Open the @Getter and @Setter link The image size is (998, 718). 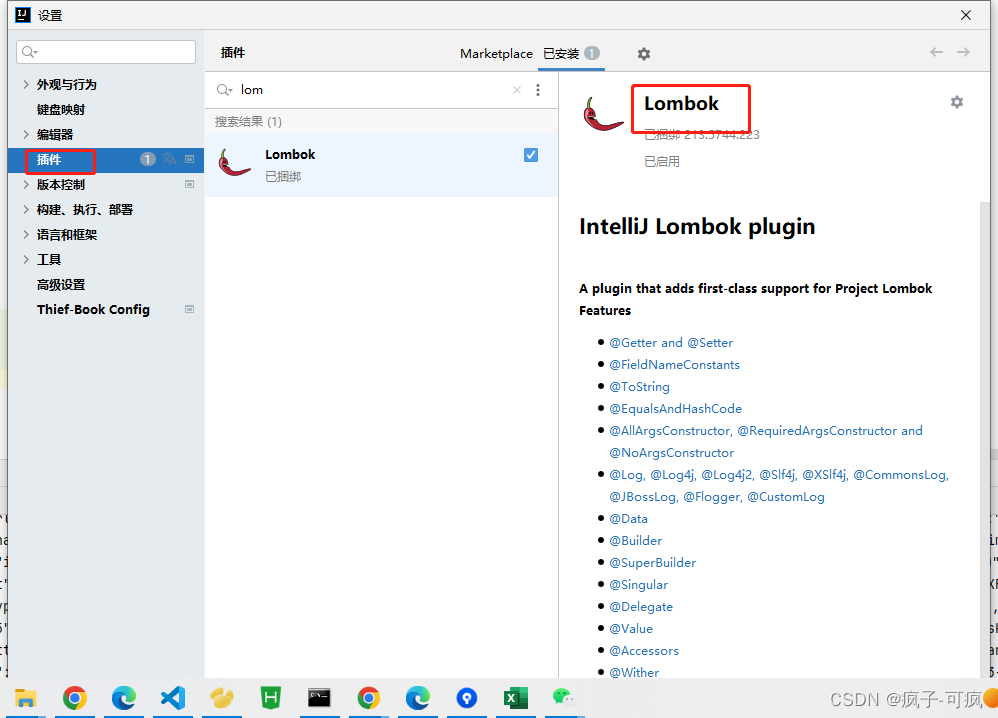(671, 342)
